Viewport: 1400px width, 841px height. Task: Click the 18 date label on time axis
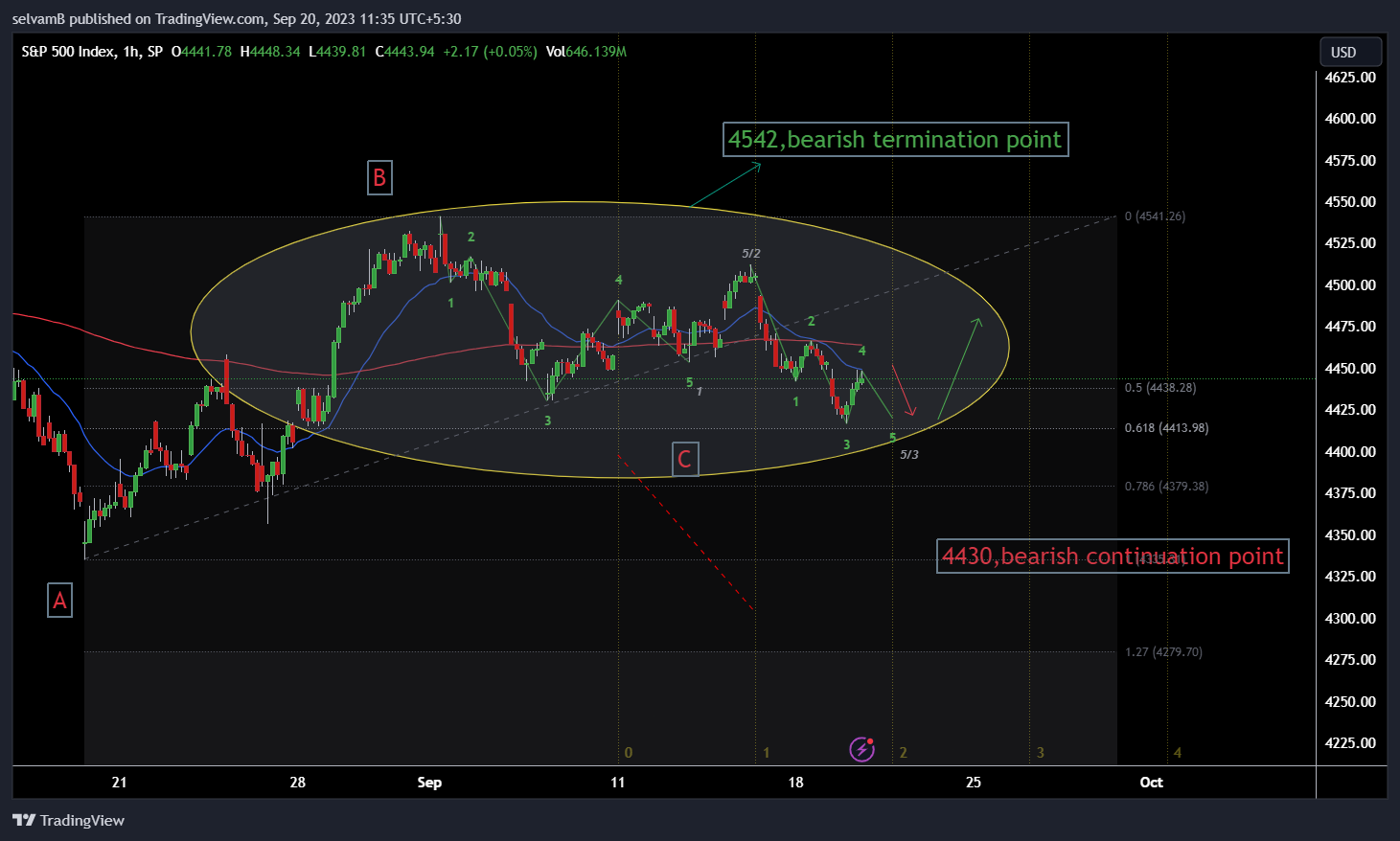point(795,783)
